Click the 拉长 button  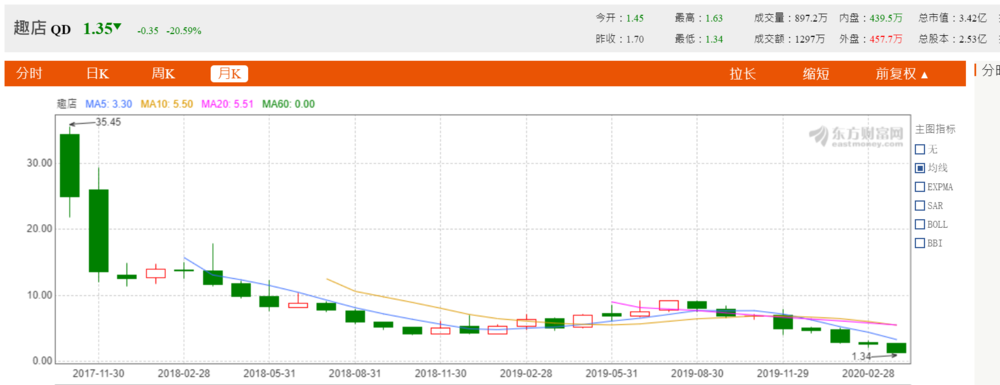click(x=743, y=73)
